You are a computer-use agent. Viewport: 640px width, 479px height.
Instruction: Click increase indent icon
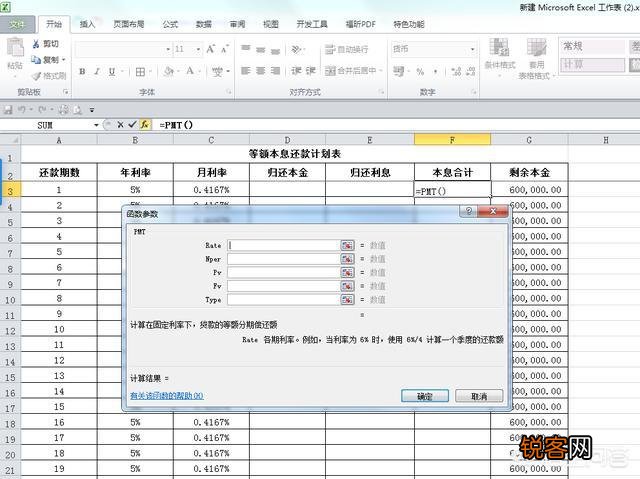point(311,71)
